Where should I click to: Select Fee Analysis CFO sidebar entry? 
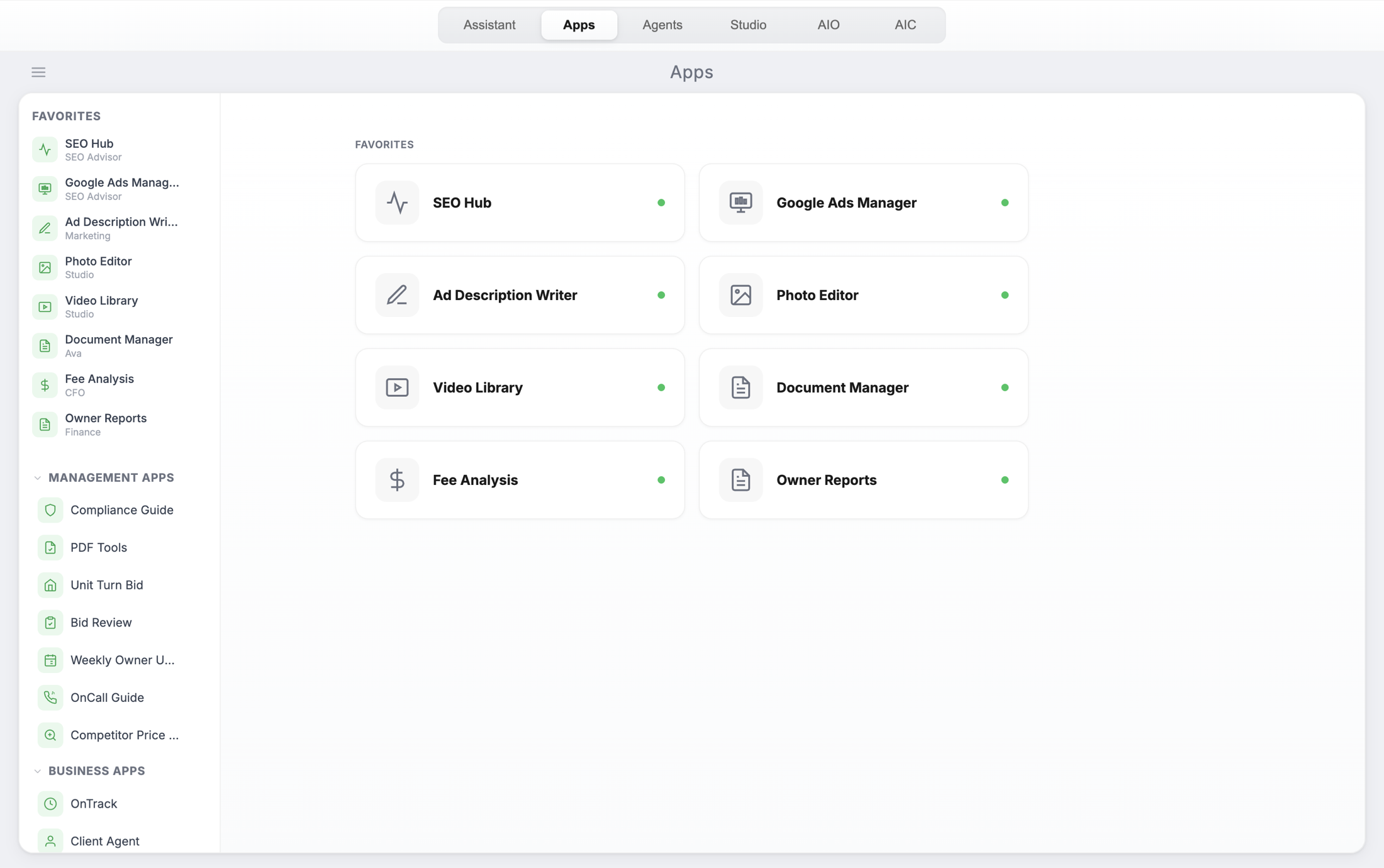tap(119, 385)
